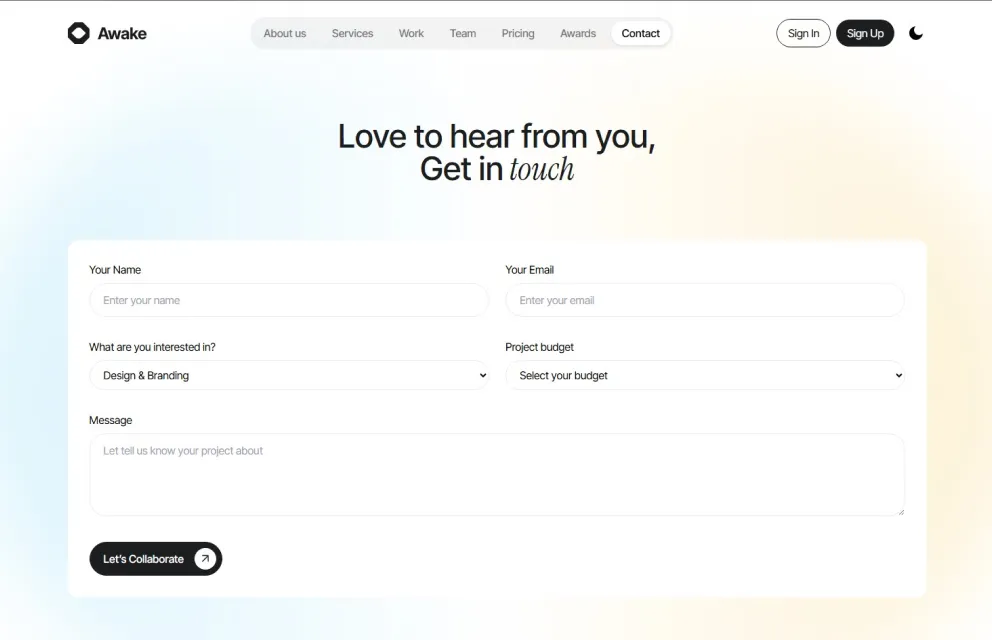Toggle dark mode with the moon icon
This screenshot has height=640, width=992.
click(x=915, y=33)
